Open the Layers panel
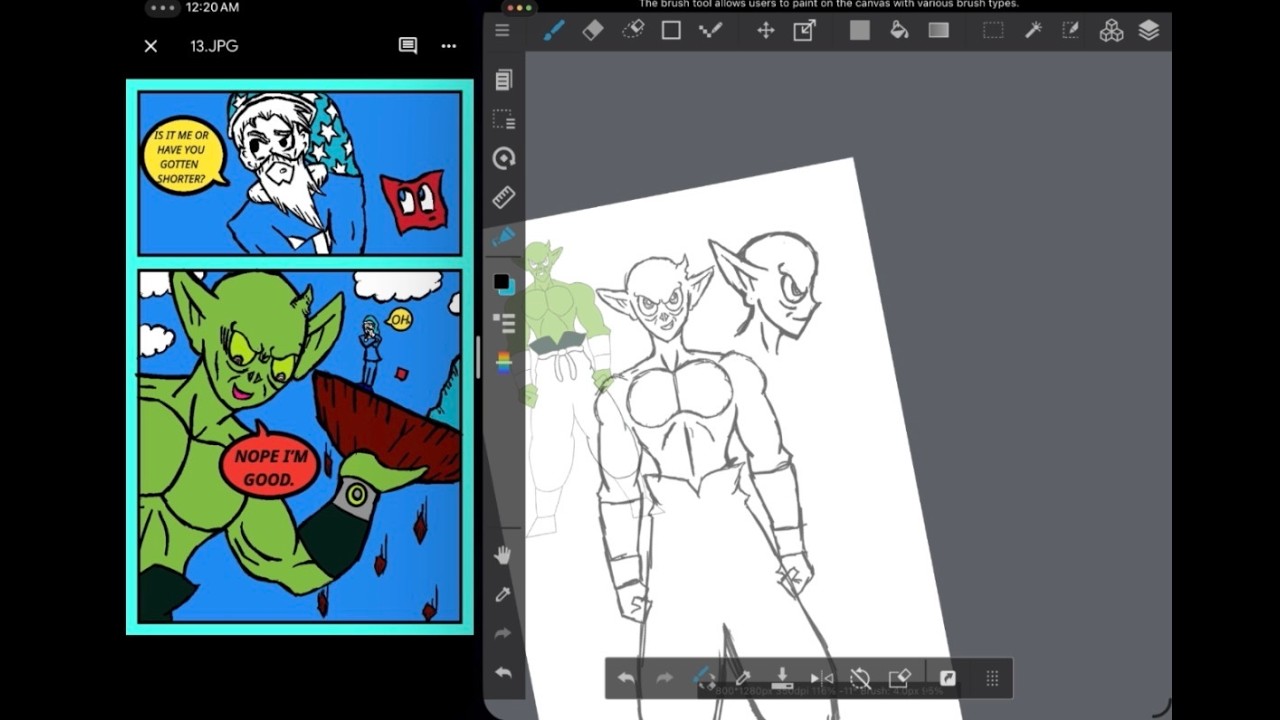The width and height of the screenshot is (1280, 720). point(1149,30)
